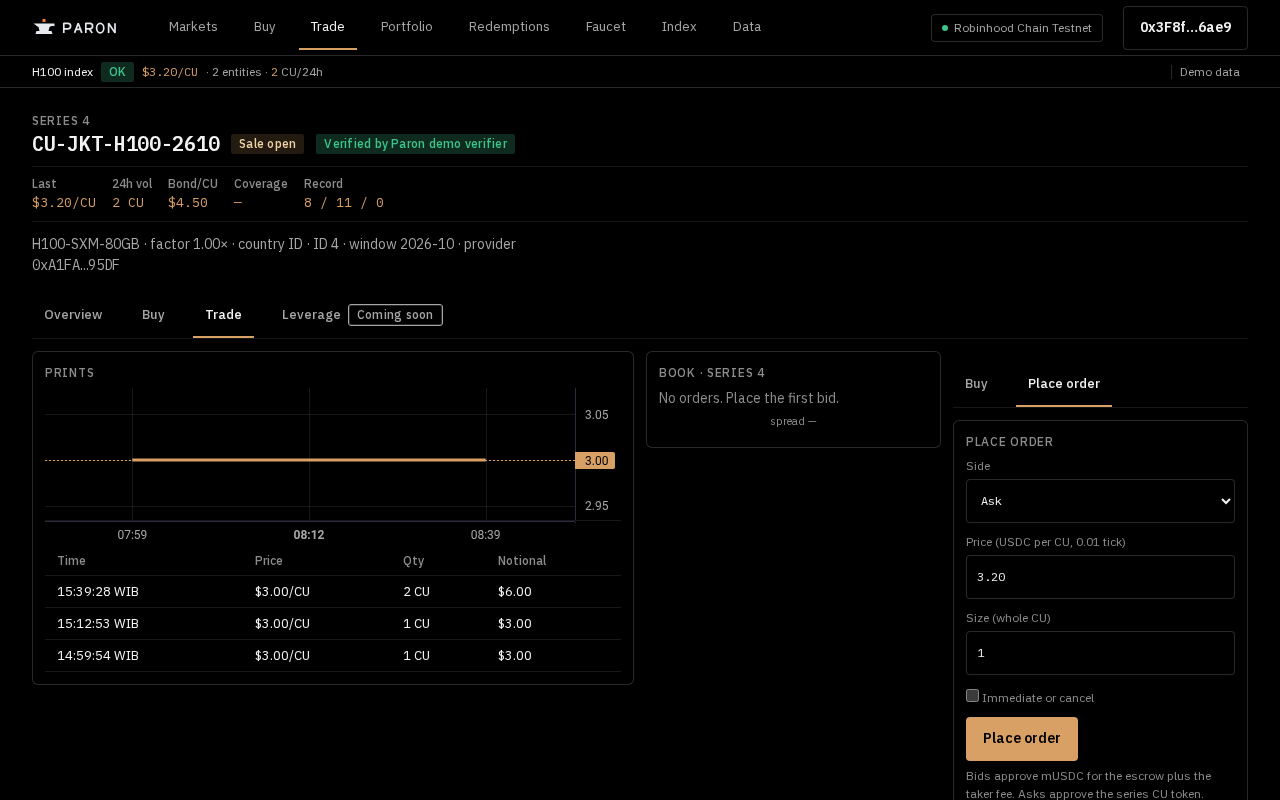Click the Notional column header
The image size is (1280, 800).
click(x=522, y=561)
